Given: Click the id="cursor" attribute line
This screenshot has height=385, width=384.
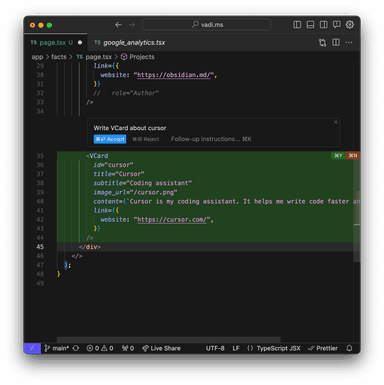Looking at the screenshot, I should [113, 165].
